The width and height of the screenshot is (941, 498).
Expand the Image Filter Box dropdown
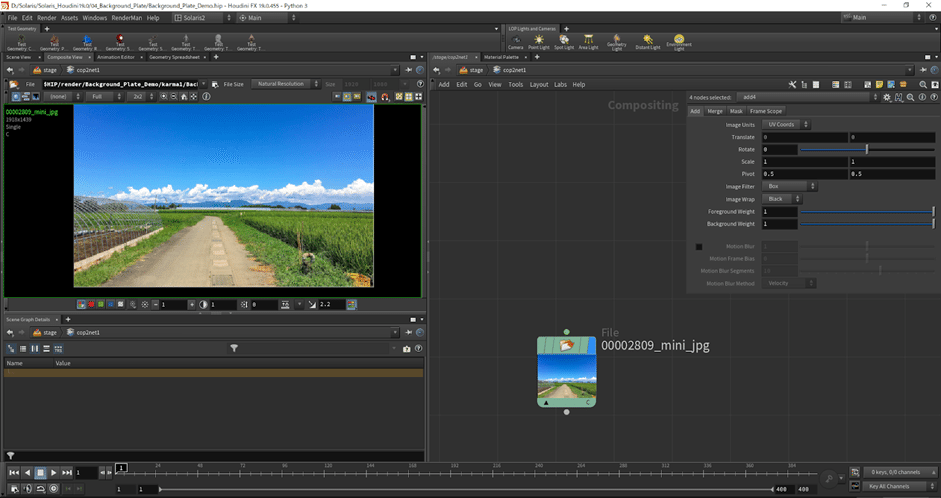pos(790,186)
